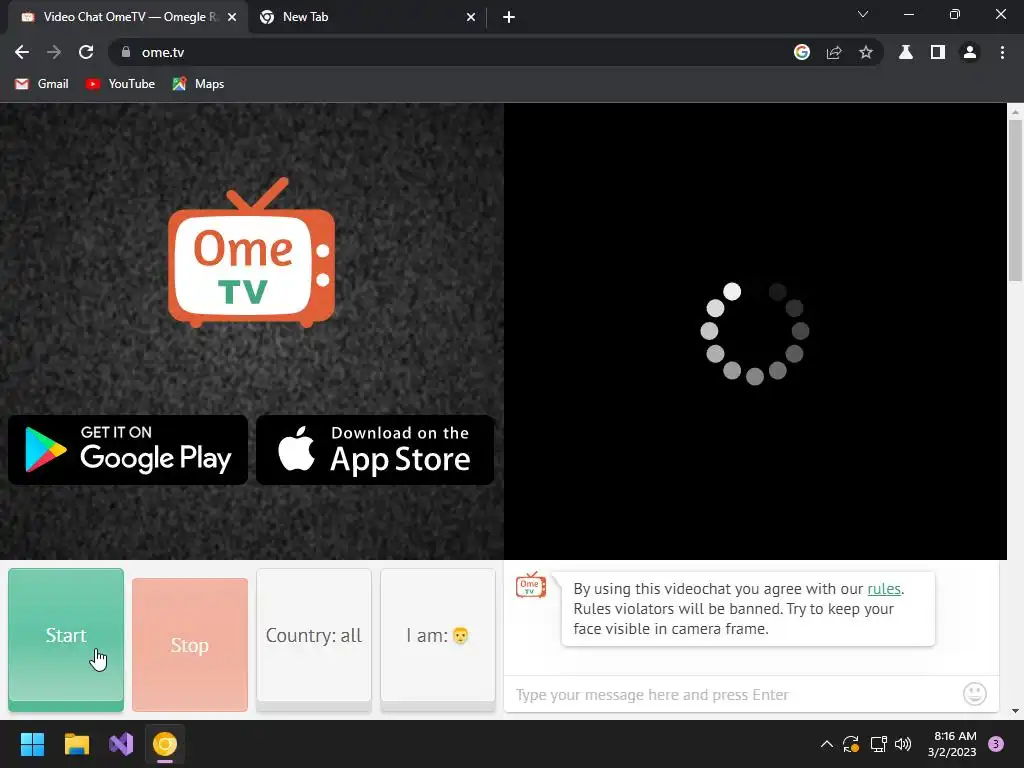Open the Chrome profile icon
Viewport: 1024px width, 768px height.
970,52
